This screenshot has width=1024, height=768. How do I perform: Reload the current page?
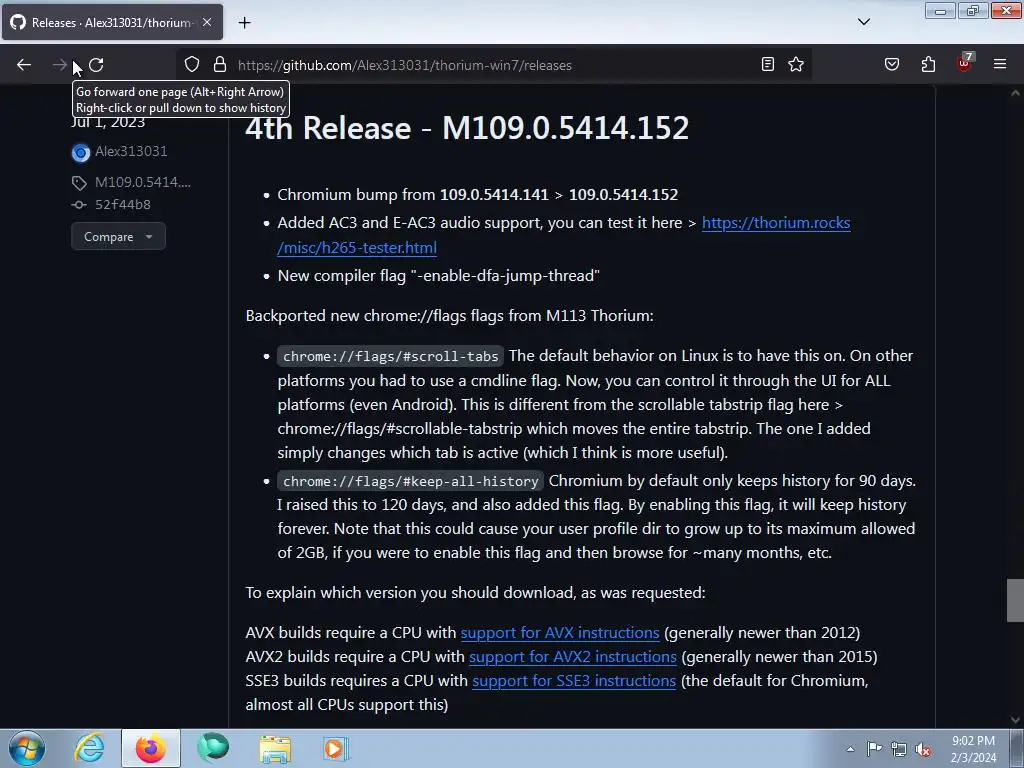point(96,65)
